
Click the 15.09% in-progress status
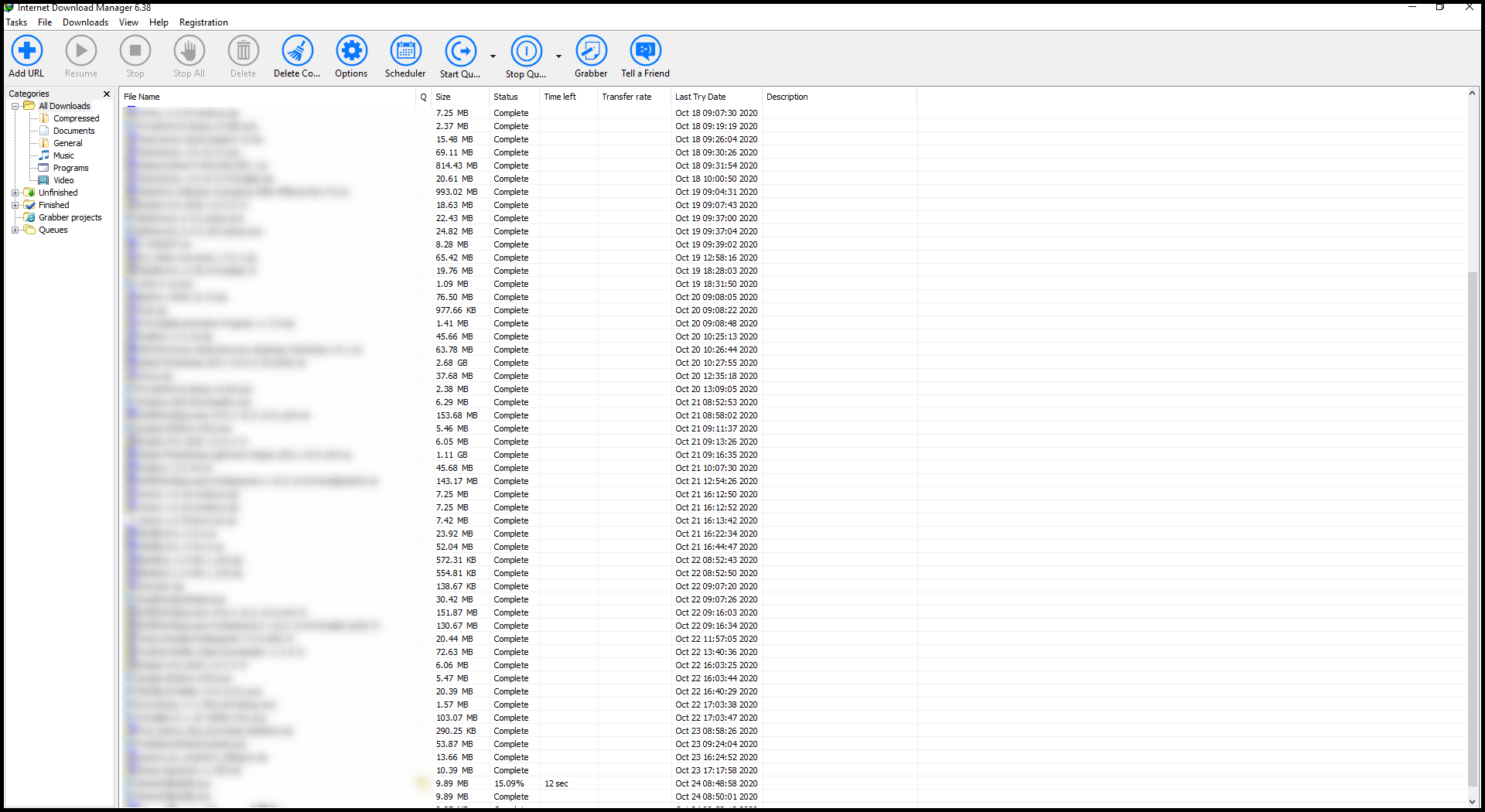point(509,783)
